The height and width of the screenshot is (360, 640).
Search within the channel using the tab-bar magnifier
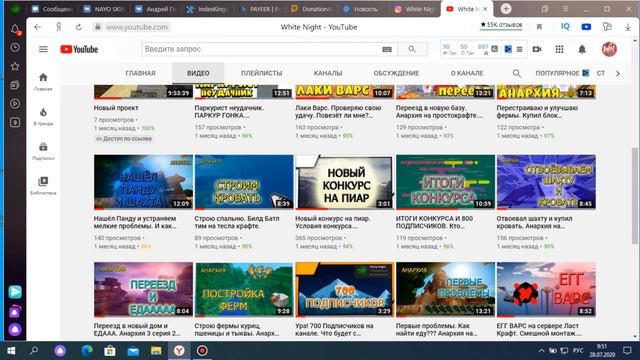(517, 73)
